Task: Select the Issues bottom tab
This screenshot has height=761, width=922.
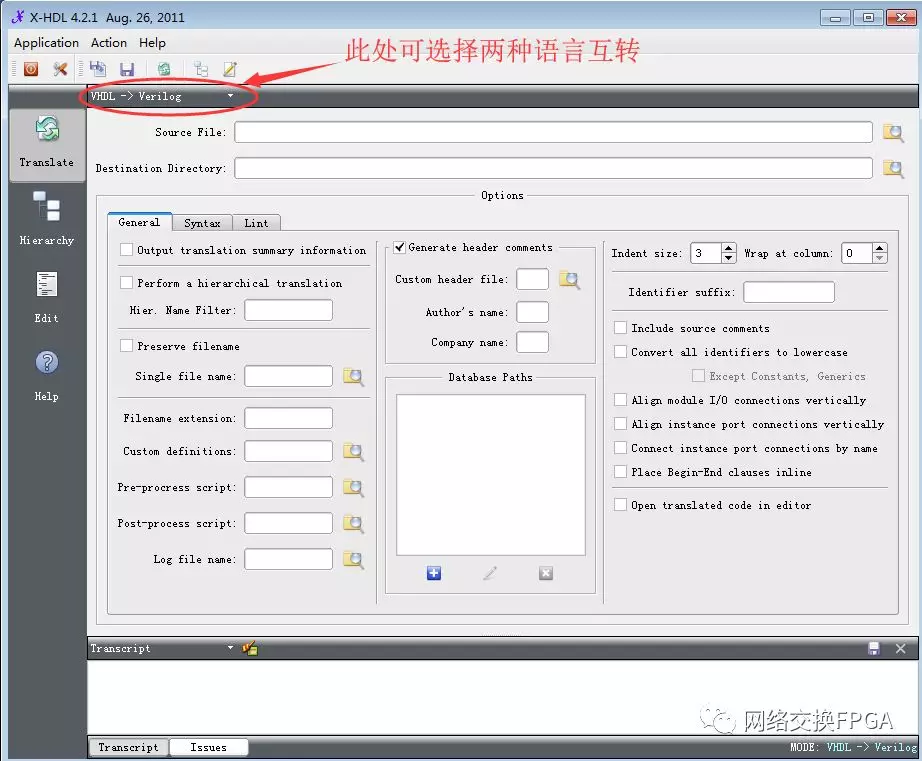Action: coord(208,747)
